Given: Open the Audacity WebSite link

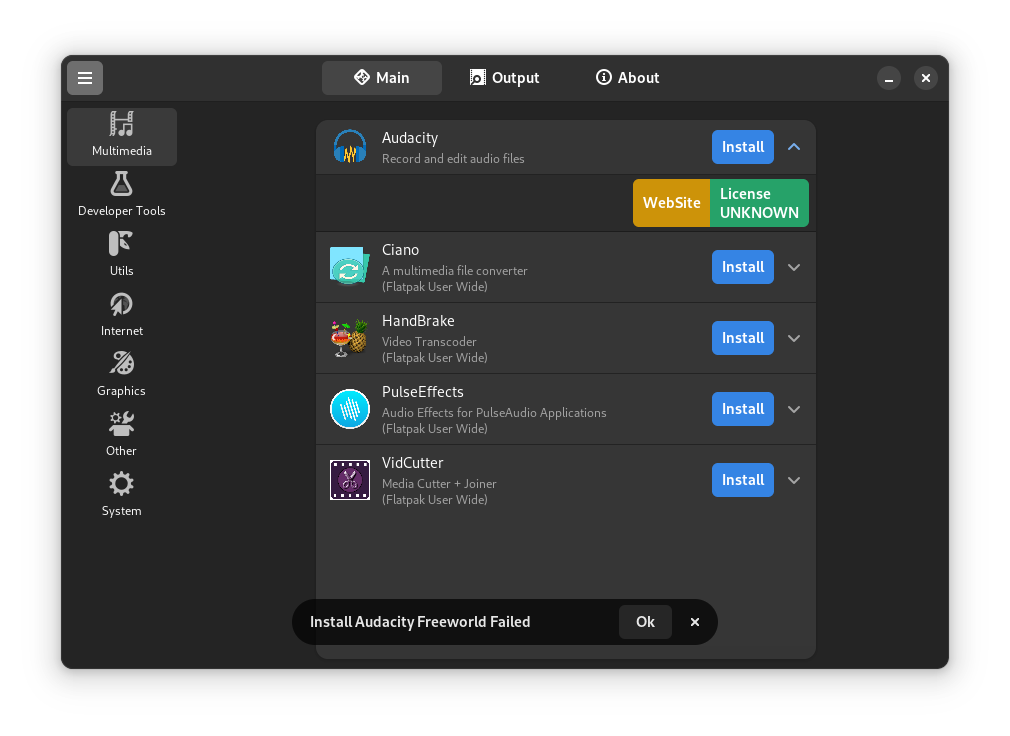Looking at the screenshot, I should pyautogui.click(x=671, y=203).
